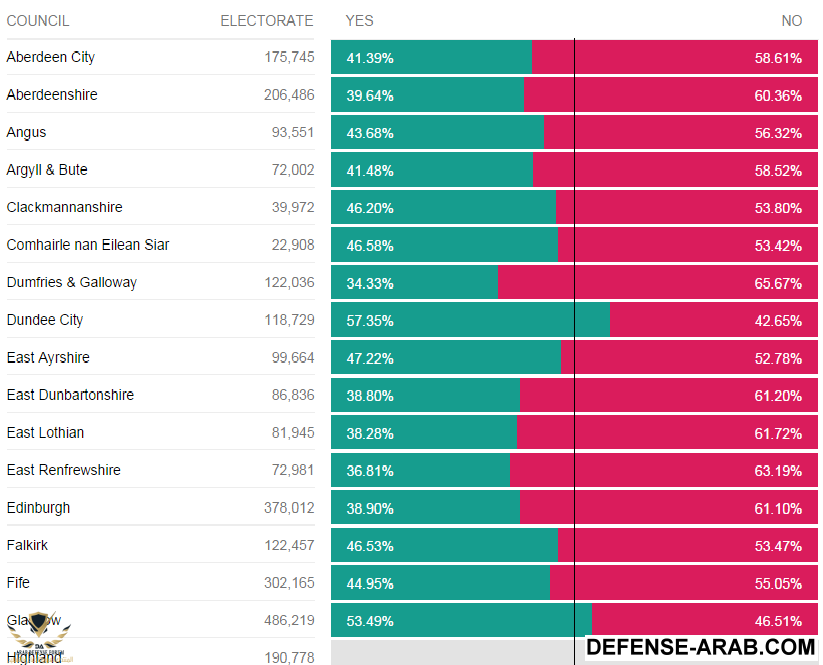This screenshot has height=665, width=823.
Task: Click Glasgow's green 53.49% Yes bar
Action: coord(461,621)
